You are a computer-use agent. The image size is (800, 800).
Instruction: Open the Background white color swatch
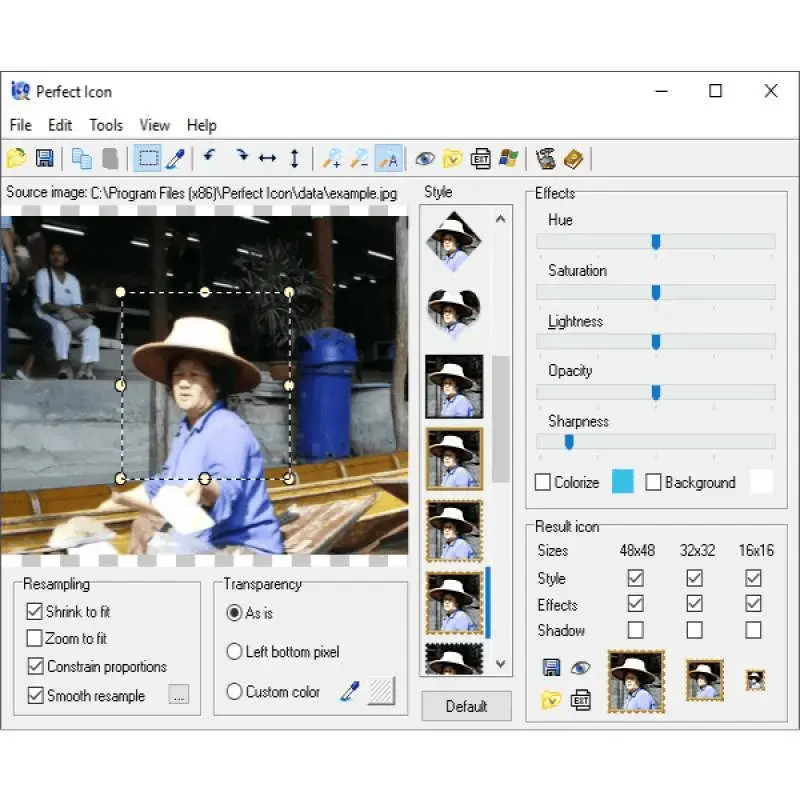tap(761, 482)
